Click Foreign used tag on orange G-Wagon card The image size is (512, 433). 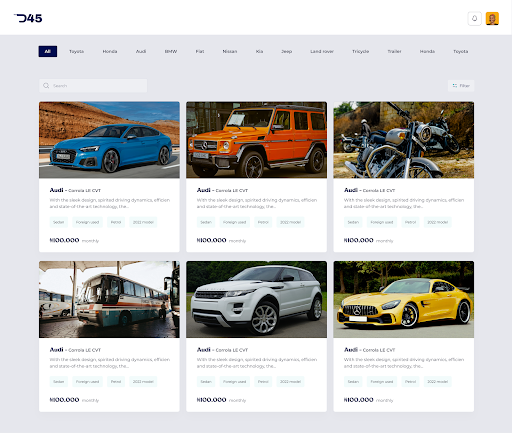[235, 222]
